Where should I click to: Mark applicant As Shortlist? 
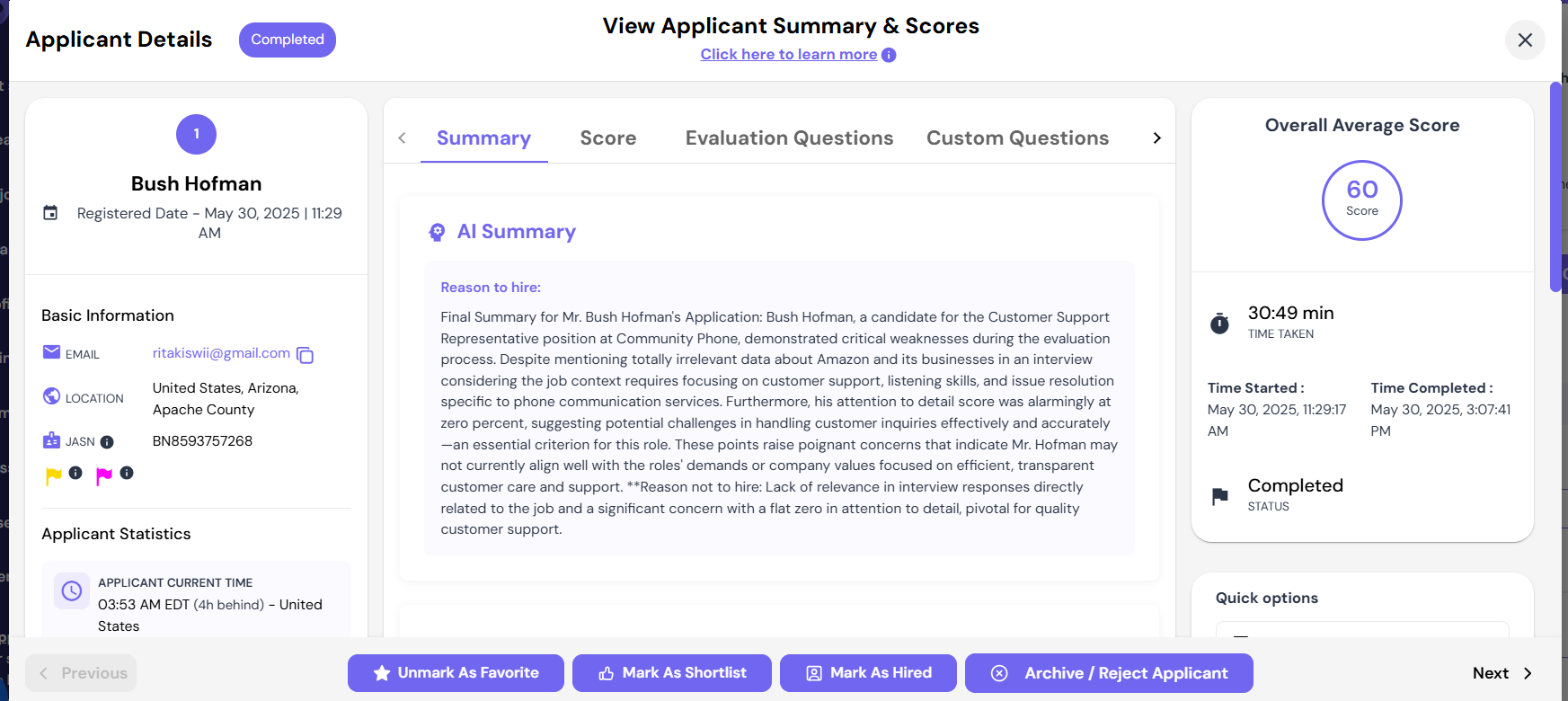[672, 673]
